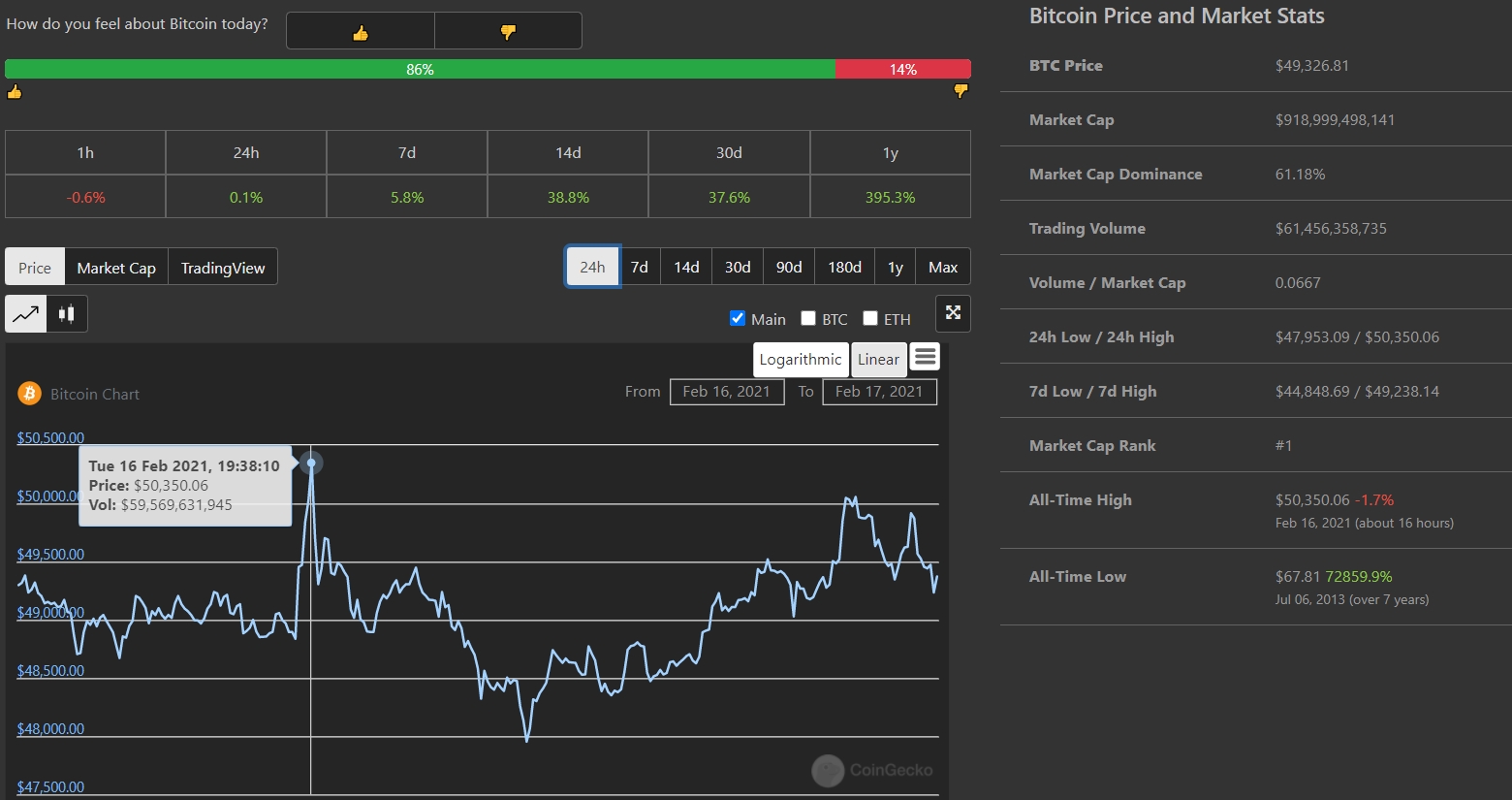Click the 7d change value 5.8%
Image resolution: width=1512 pixels, height=800 pixels.
tap(407, 197)
